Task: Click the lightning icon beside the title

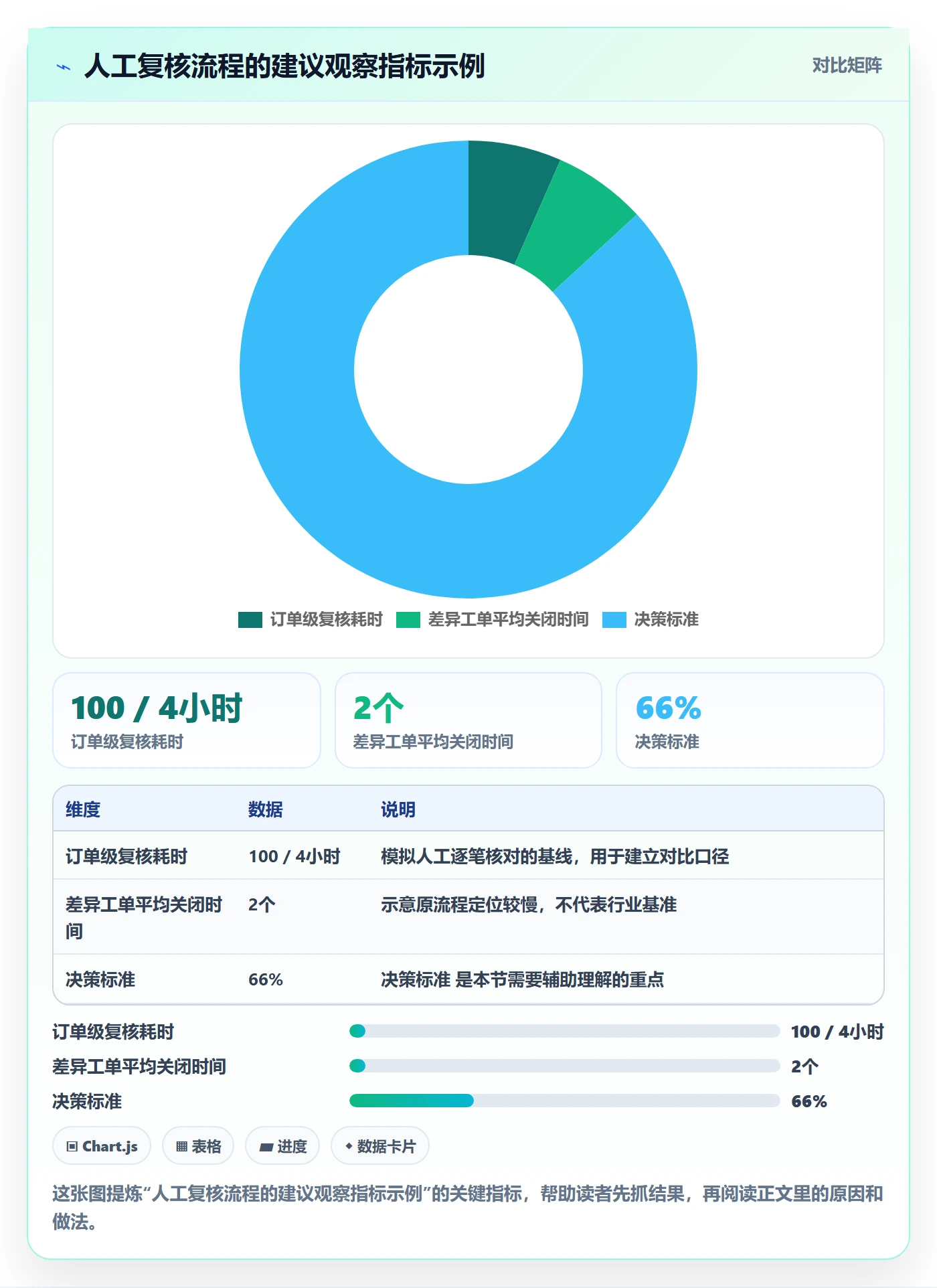Action: point(64,67)
